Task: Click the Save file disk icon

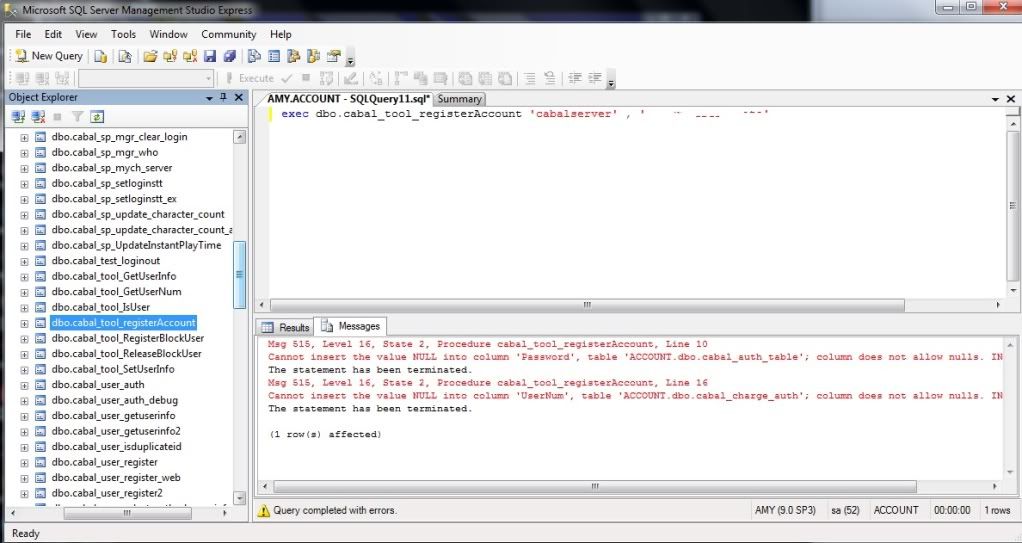Action: pos(210,56)
